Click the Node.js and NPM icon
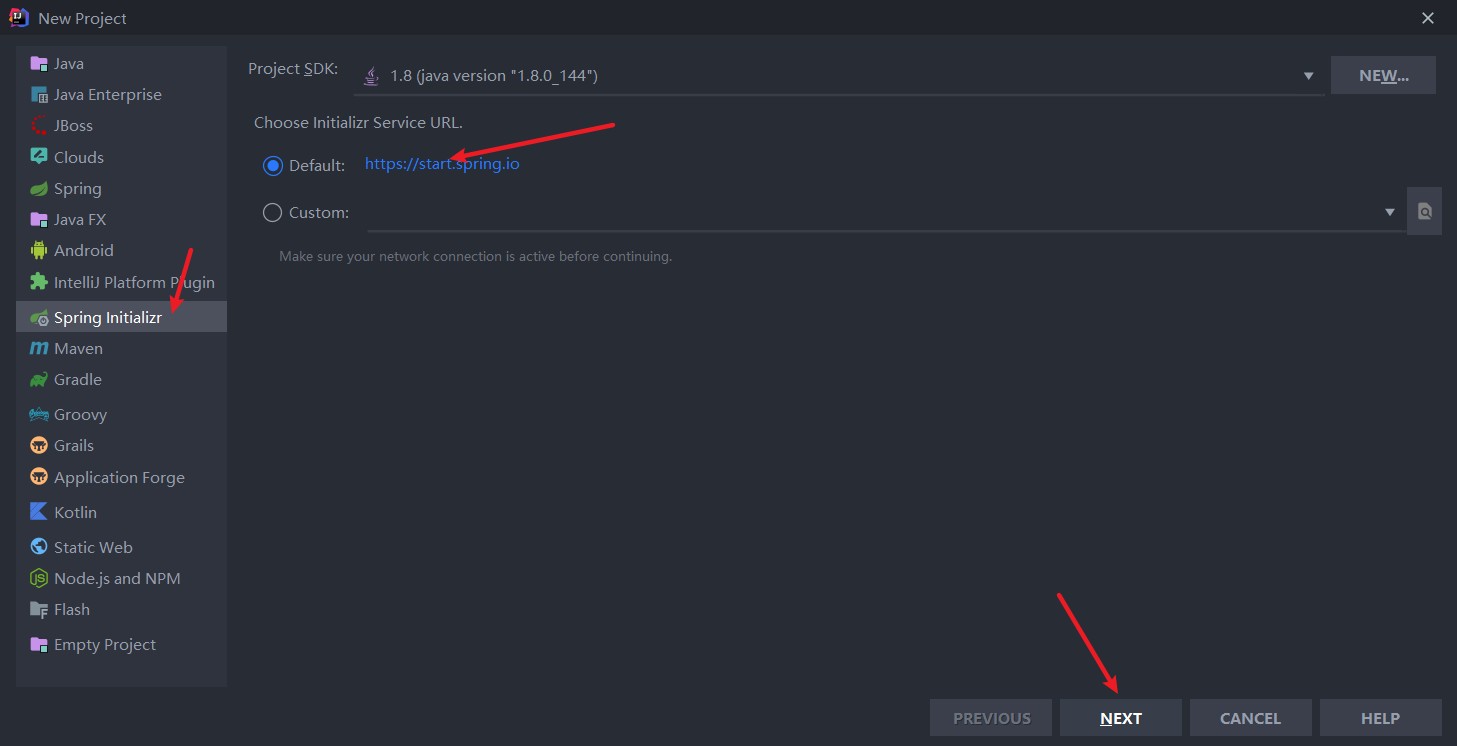This screenshot has height=746, width=1457. (x=39, y=579)
